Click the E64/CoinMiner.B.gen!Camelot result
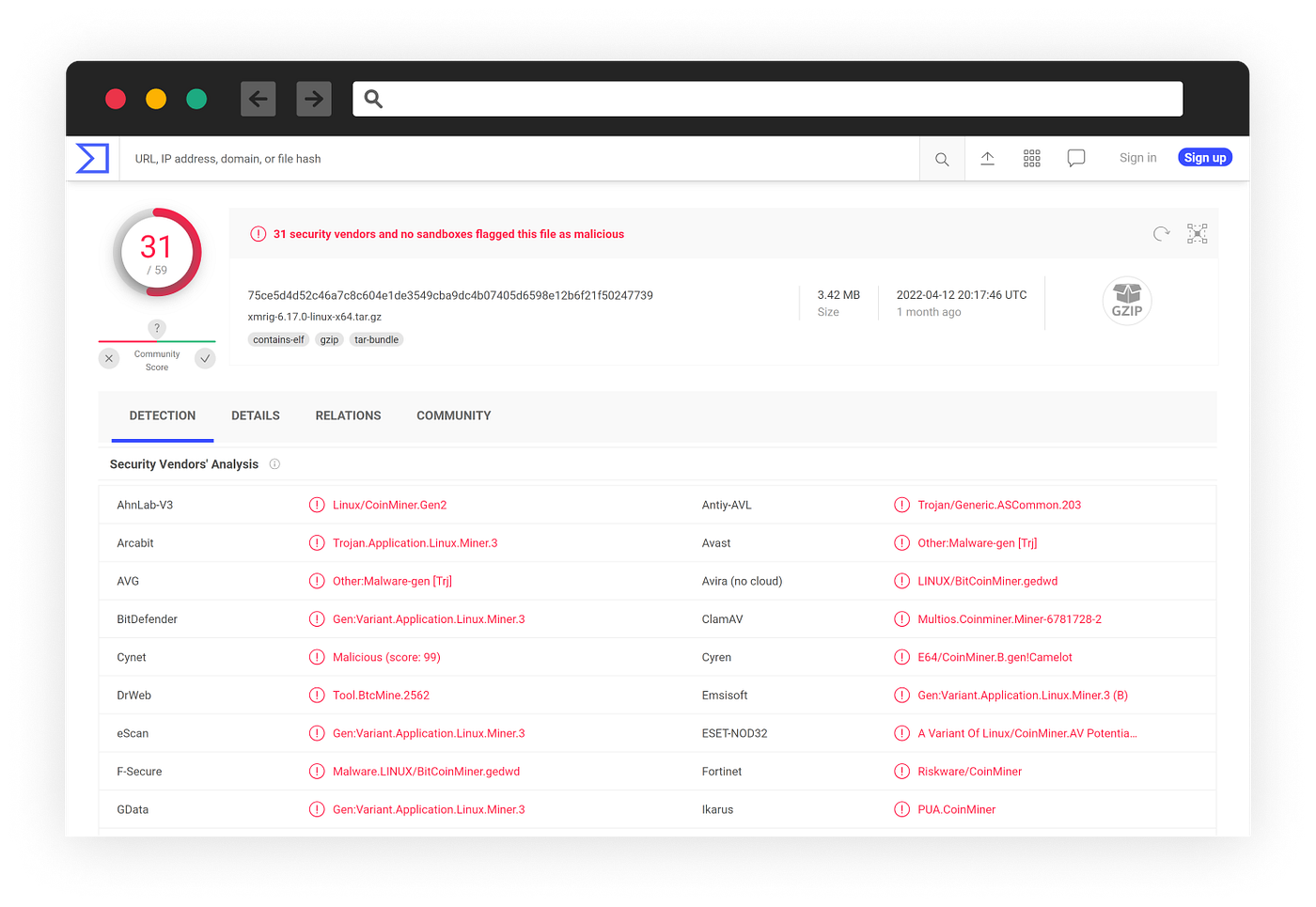The height and width of the screenshot is (907, 1316). pos(995,657)
